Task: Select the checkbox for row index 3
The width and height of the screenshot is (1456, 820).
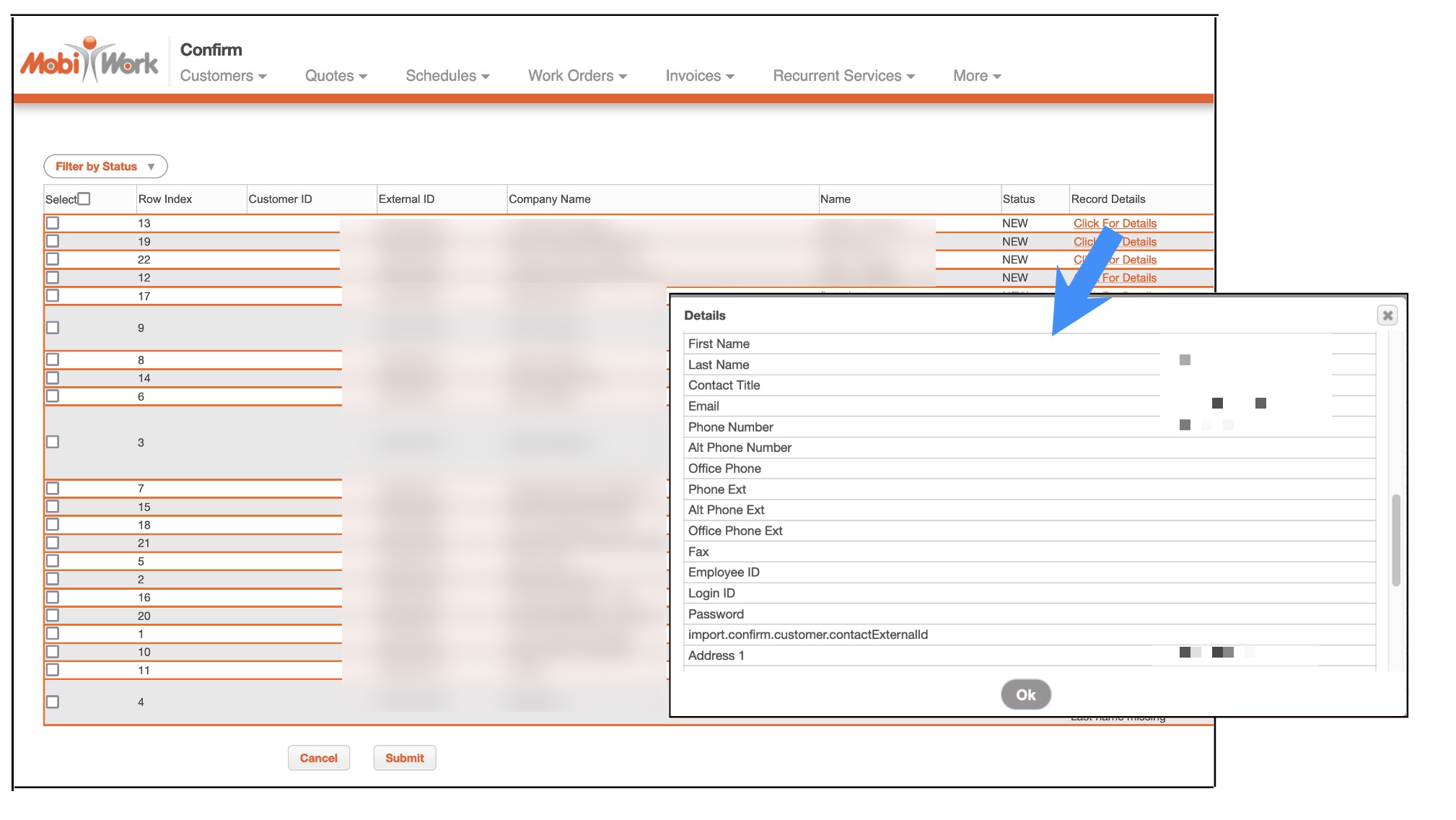Action: [x=53, y=442]
